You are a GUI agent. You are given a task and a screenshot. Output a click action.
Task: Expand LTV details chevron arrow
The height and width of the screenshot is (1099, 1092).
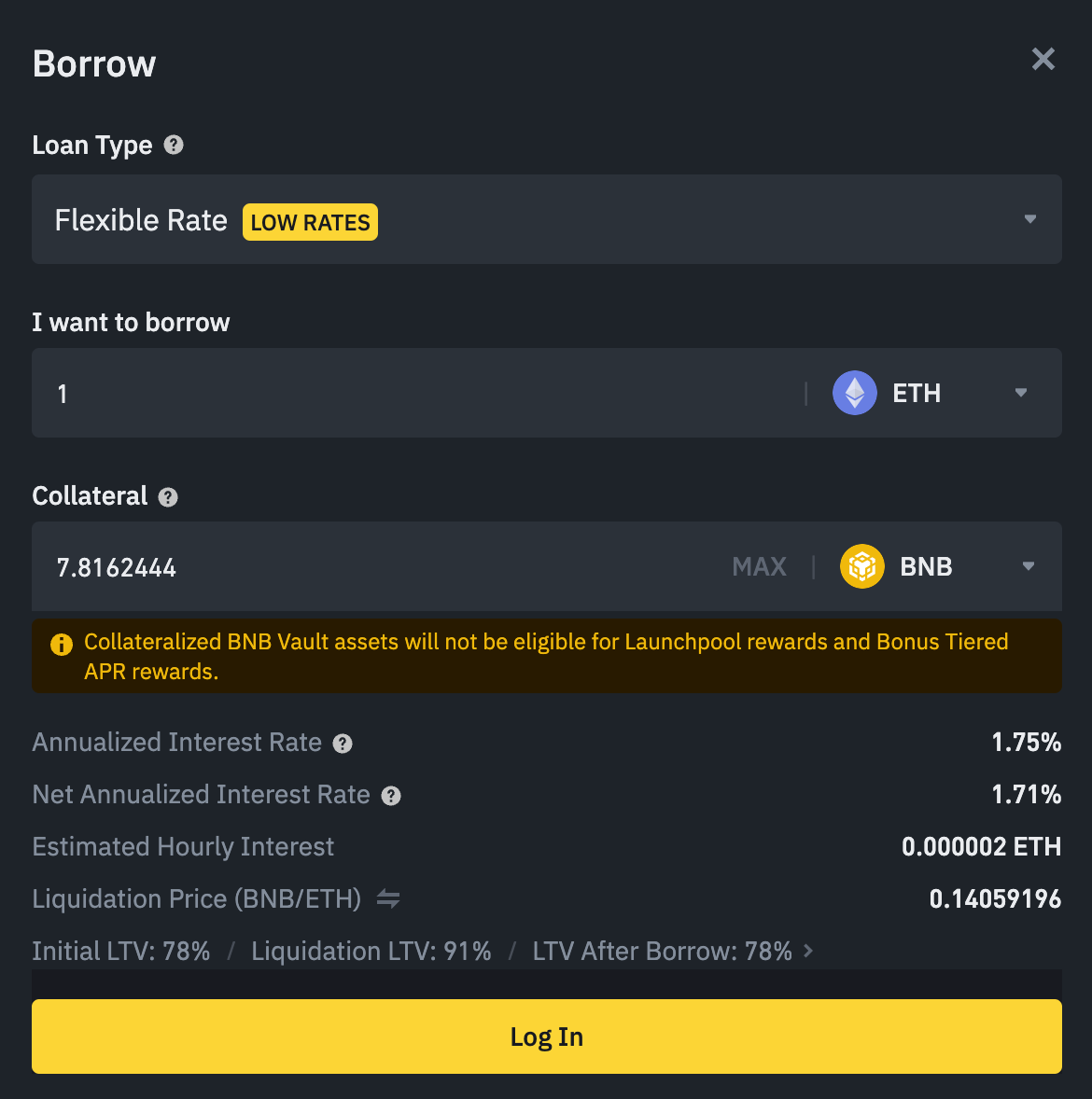point(808,951)
